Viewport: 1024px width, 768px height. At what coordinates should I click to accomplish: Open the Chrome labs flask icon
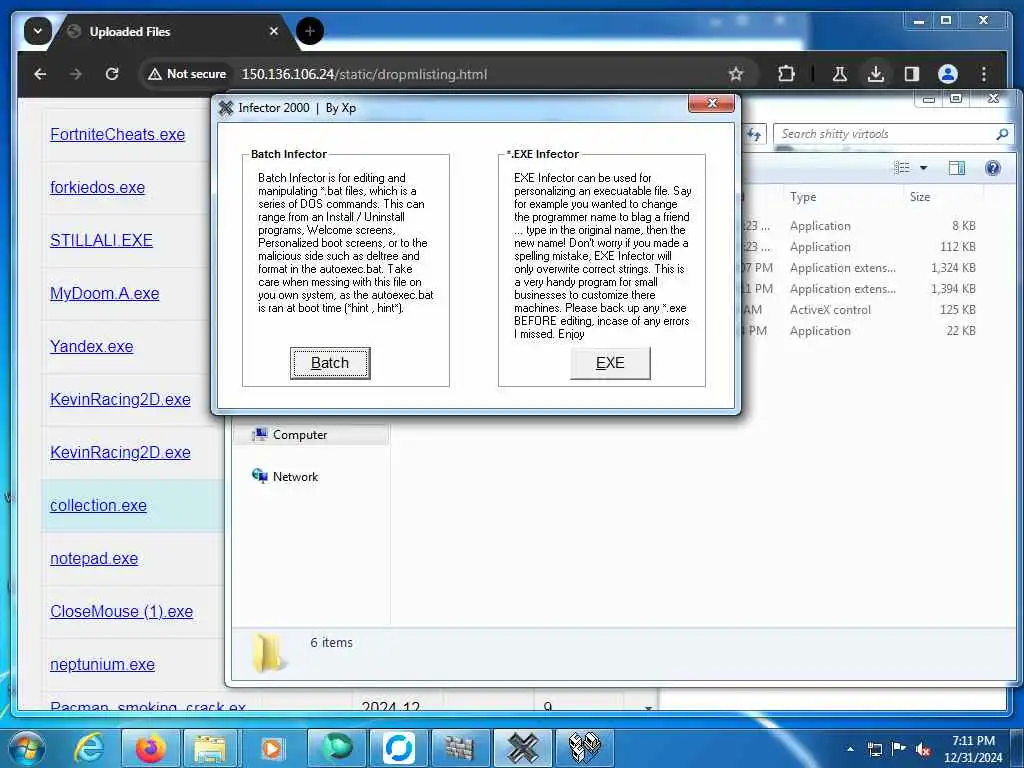(840, 74)
